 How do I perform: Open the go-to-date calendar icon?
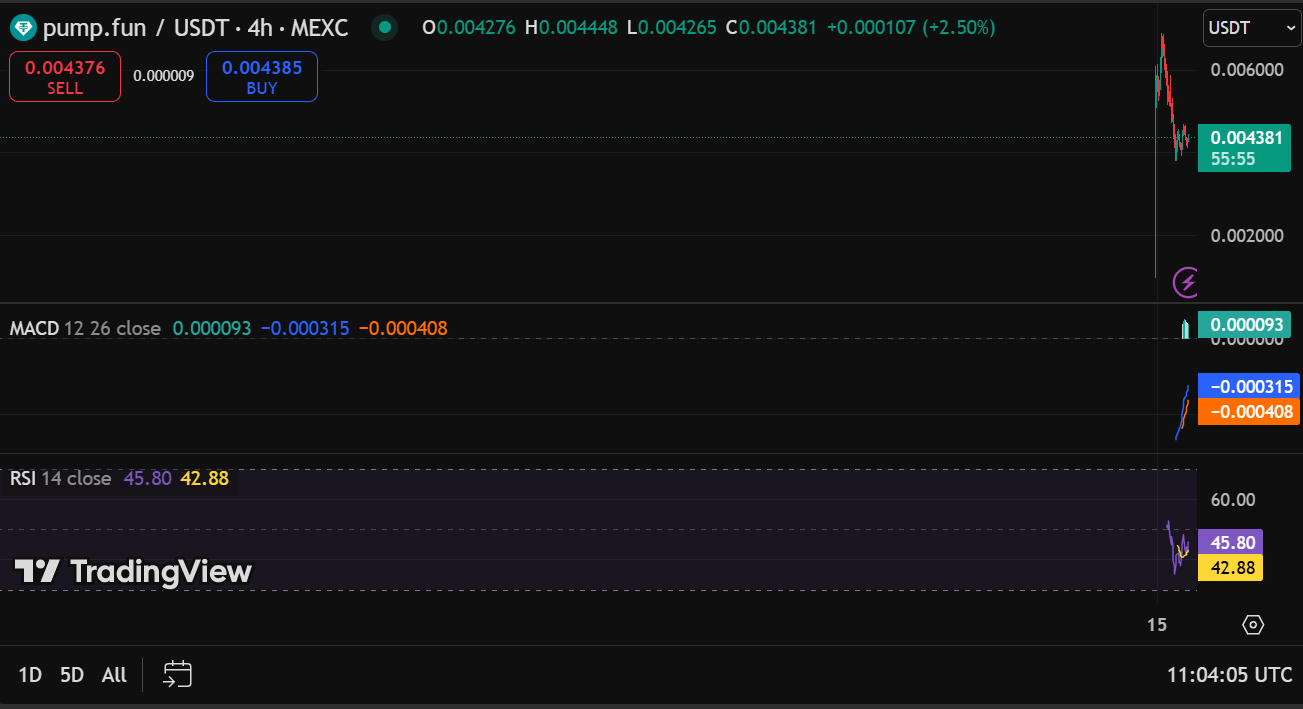point(177,674)
